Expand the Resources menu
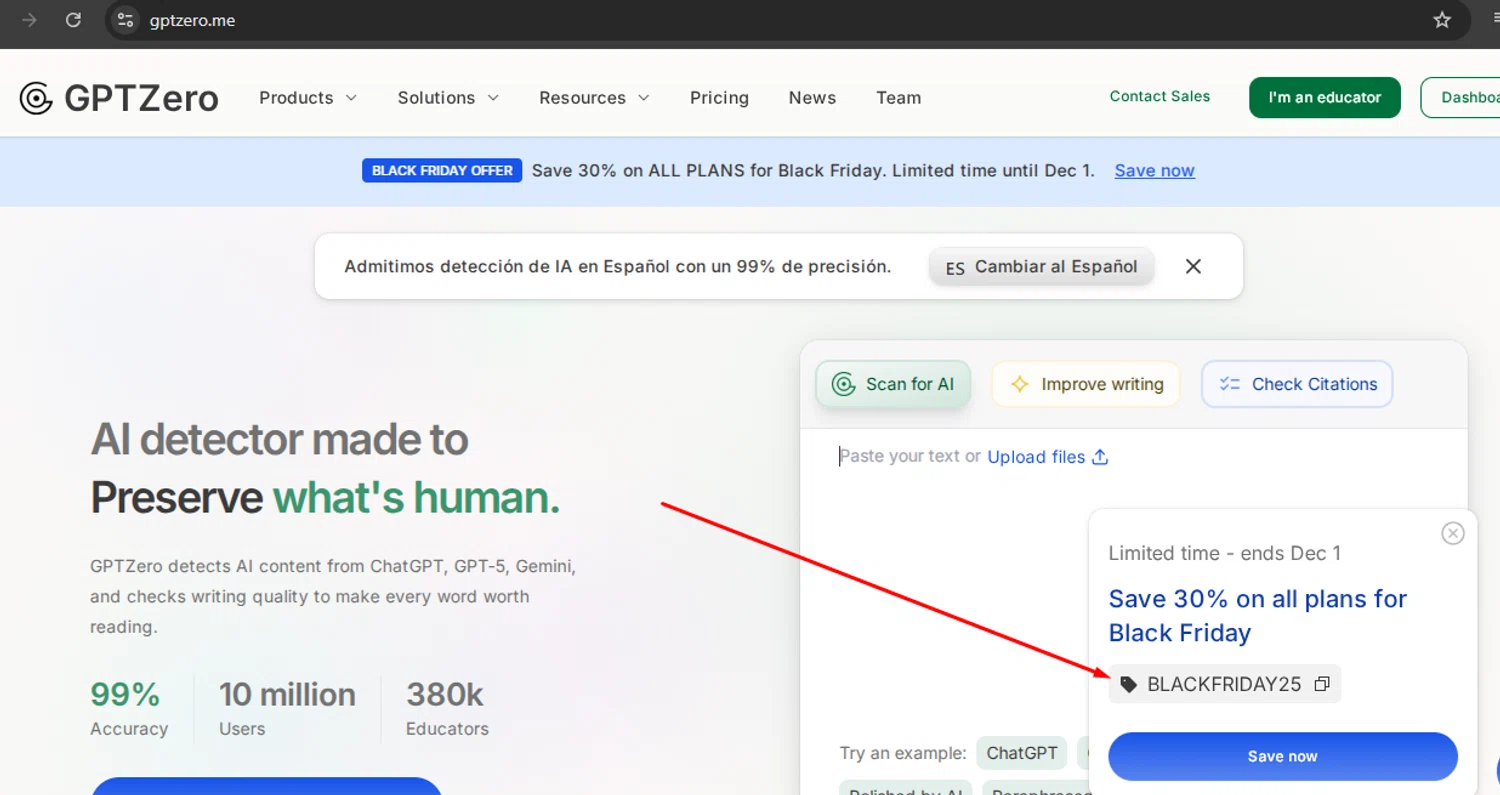This screenshot has height=795, width=1500. point(594,98)
